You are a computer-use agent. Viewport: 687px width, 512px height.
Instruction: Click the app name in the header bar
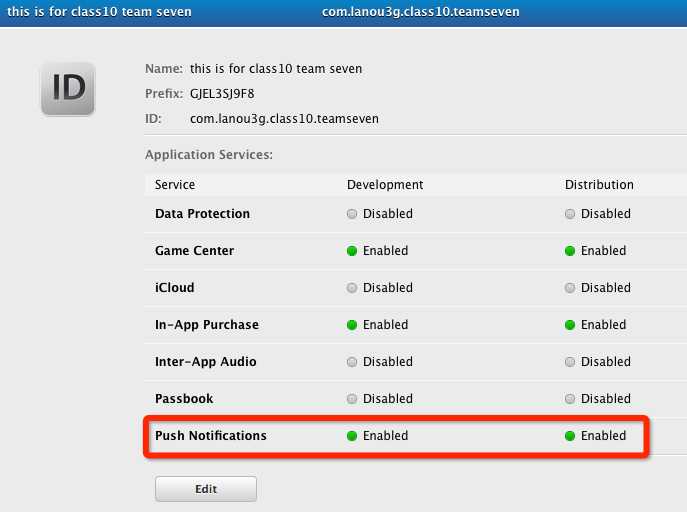click(x=99, y=12)
